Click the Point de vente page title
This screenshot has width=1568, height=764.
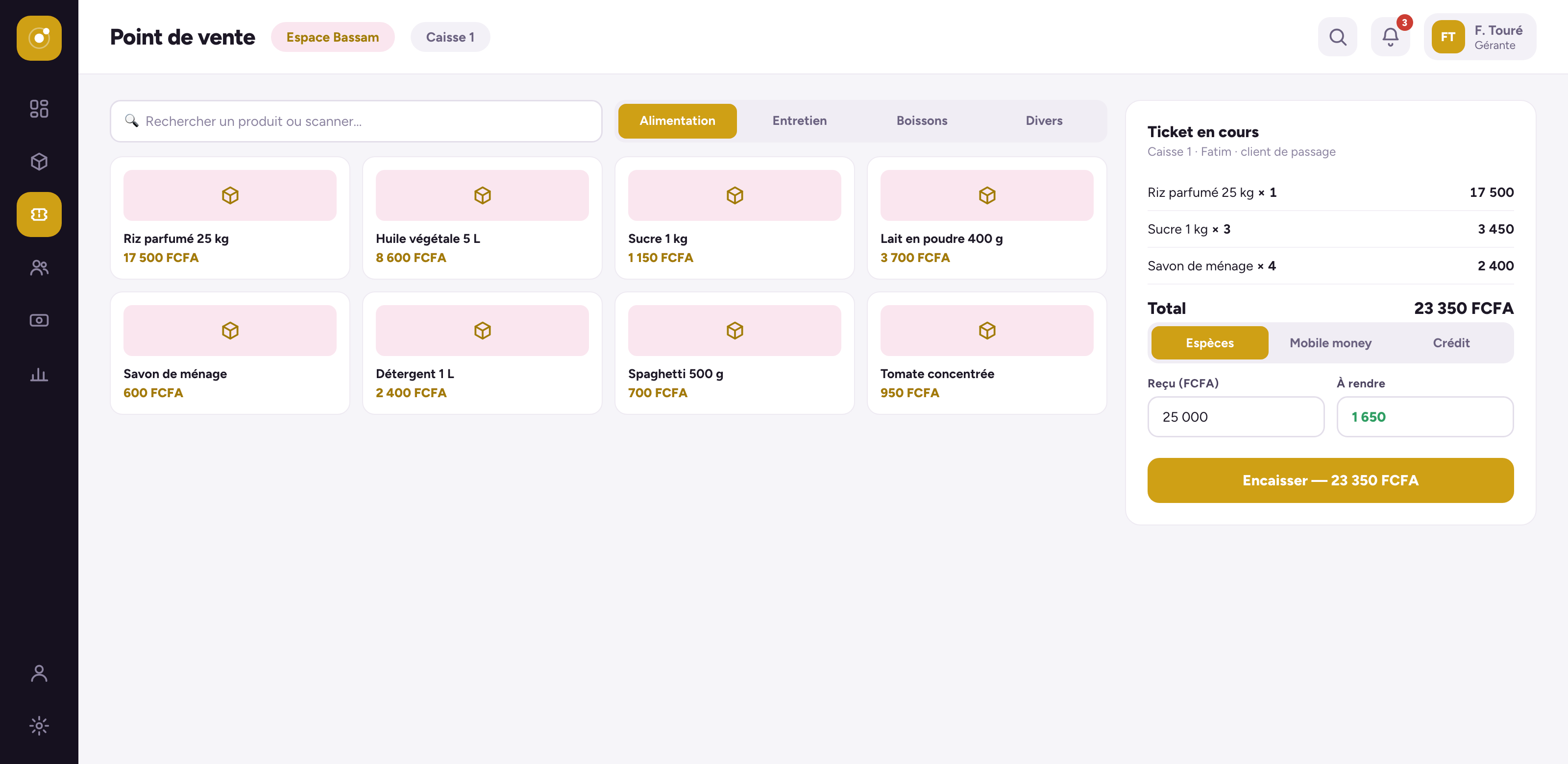182,37
